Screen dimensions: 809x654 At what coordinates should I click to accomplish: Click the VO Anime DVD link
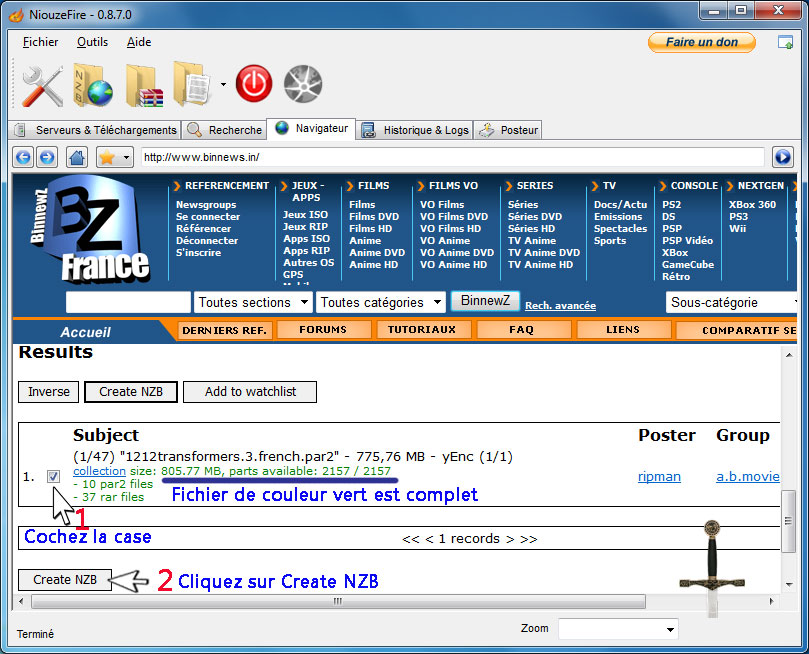[x=457, y=253]
